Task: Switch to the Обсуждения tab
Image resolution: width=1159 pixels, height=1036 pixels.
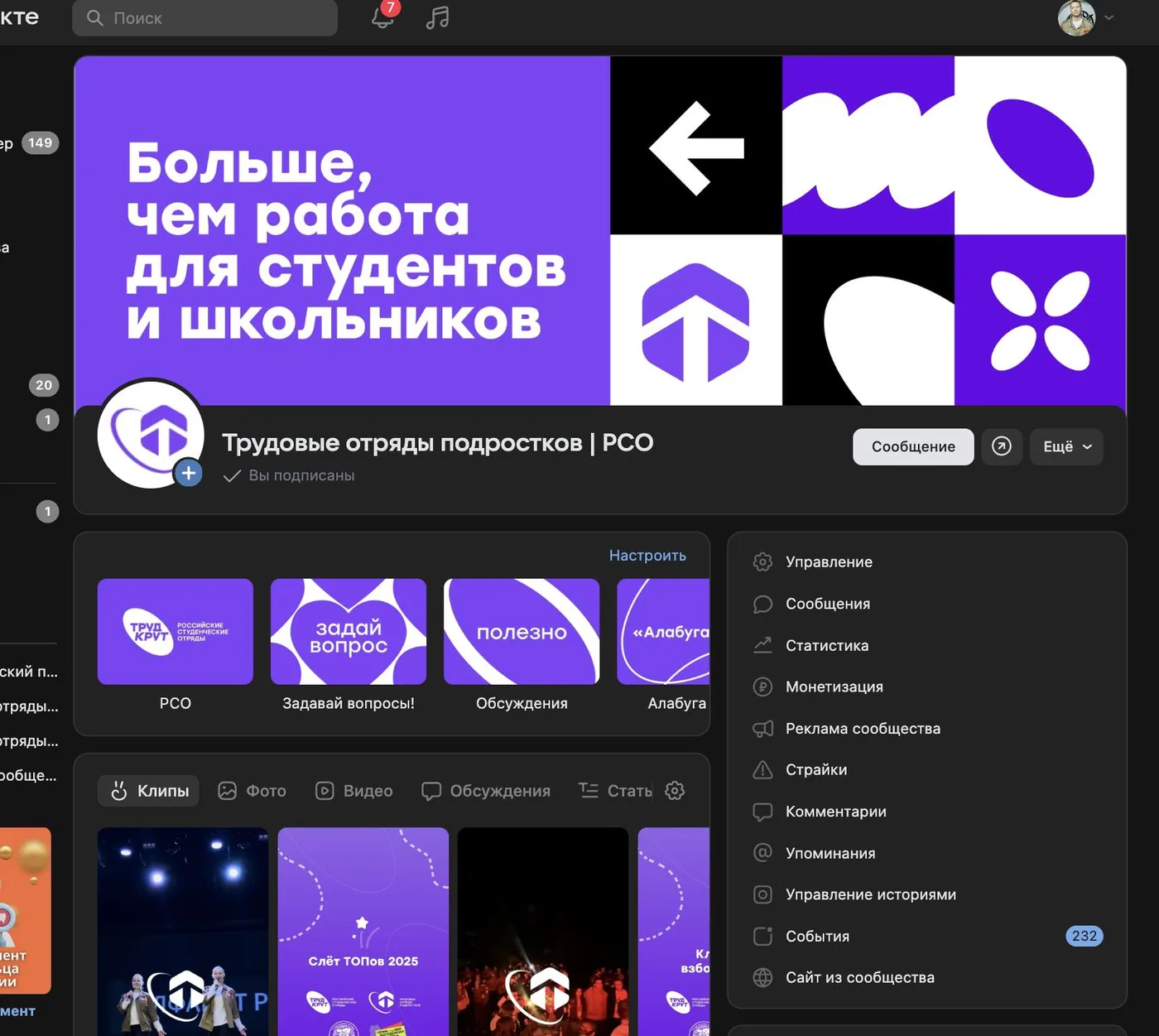Action: pos(486,791)
